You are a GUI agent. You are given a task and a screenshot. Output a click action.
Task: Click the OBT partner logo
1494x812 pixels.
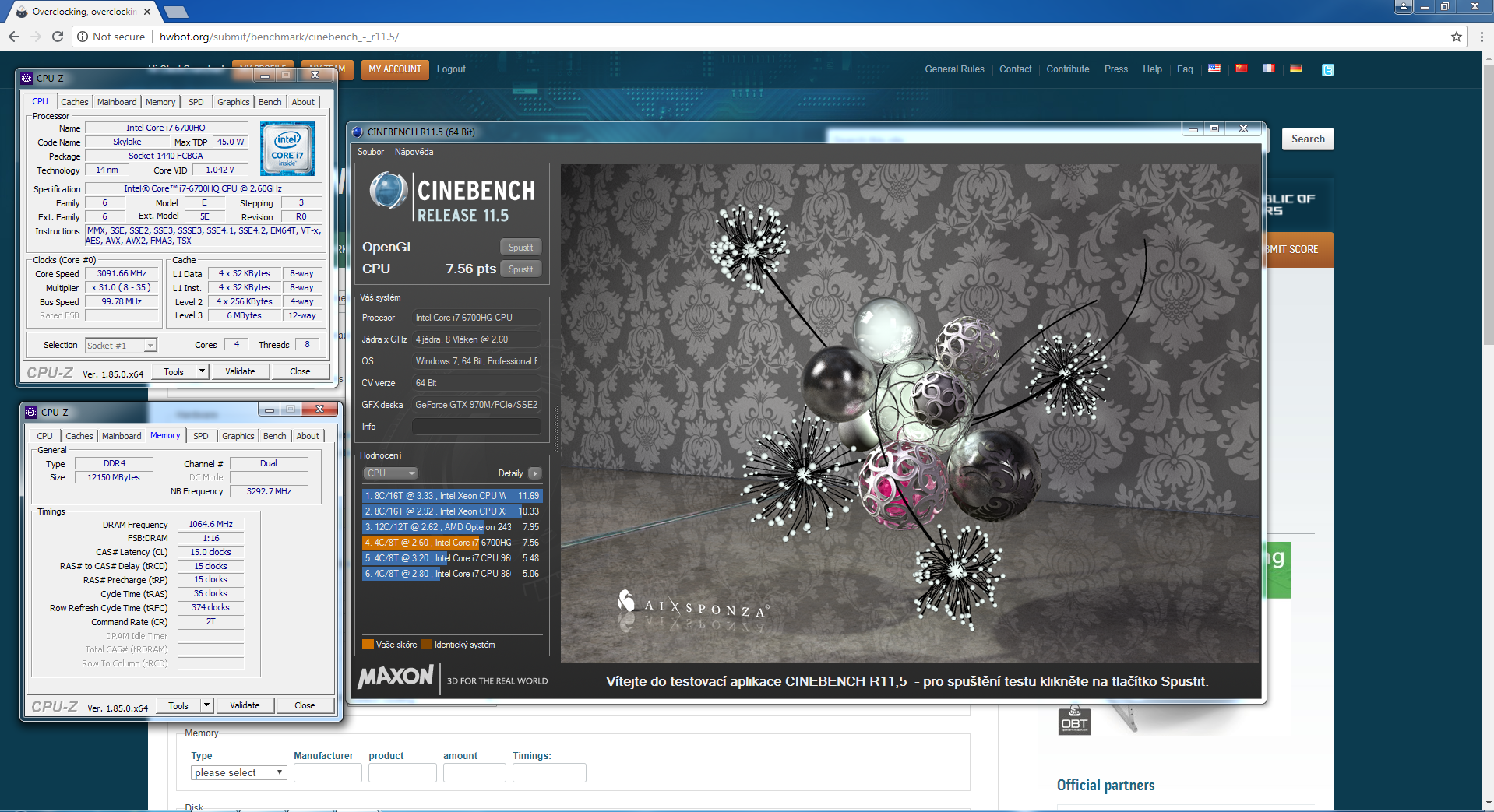click(x=1074, y=721)
